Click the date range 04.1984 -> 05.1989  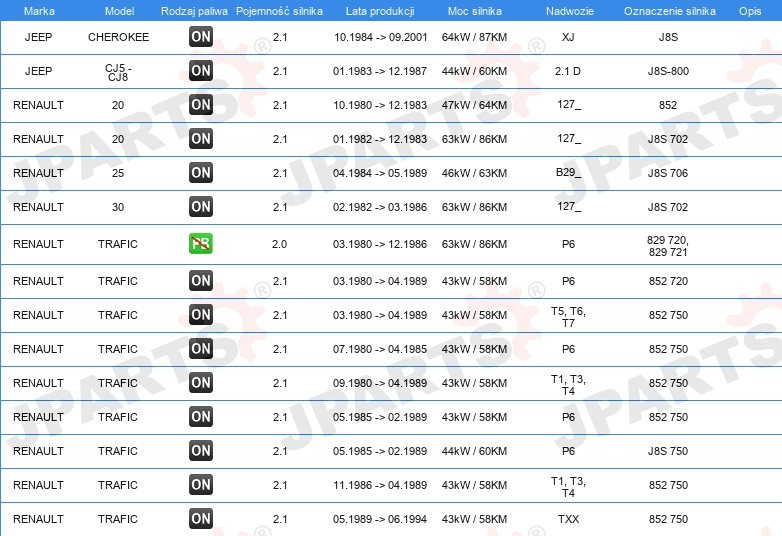click(380, 173)
